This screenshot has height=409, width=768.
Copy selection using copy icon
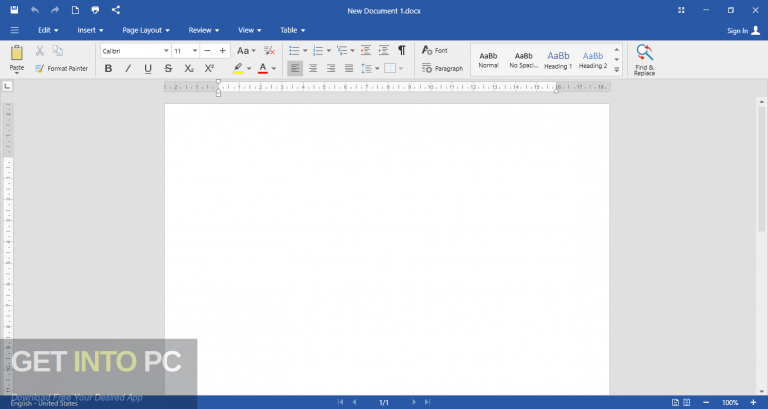tap(58, 50)
